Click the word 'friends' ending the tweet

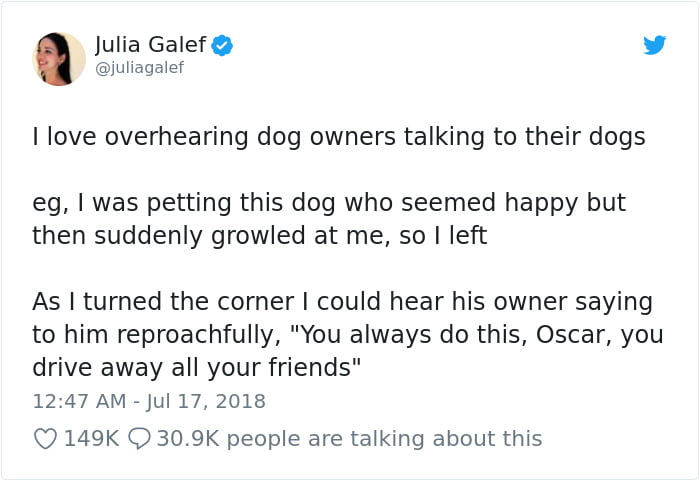pyautogui.click(x=310, y=367)
